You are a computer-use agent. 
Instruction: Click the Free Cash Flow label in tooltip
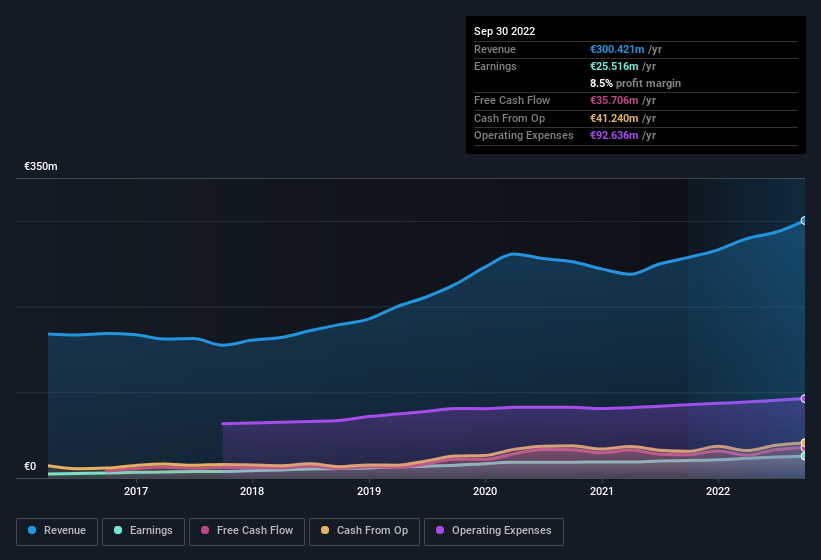[512, 100]
